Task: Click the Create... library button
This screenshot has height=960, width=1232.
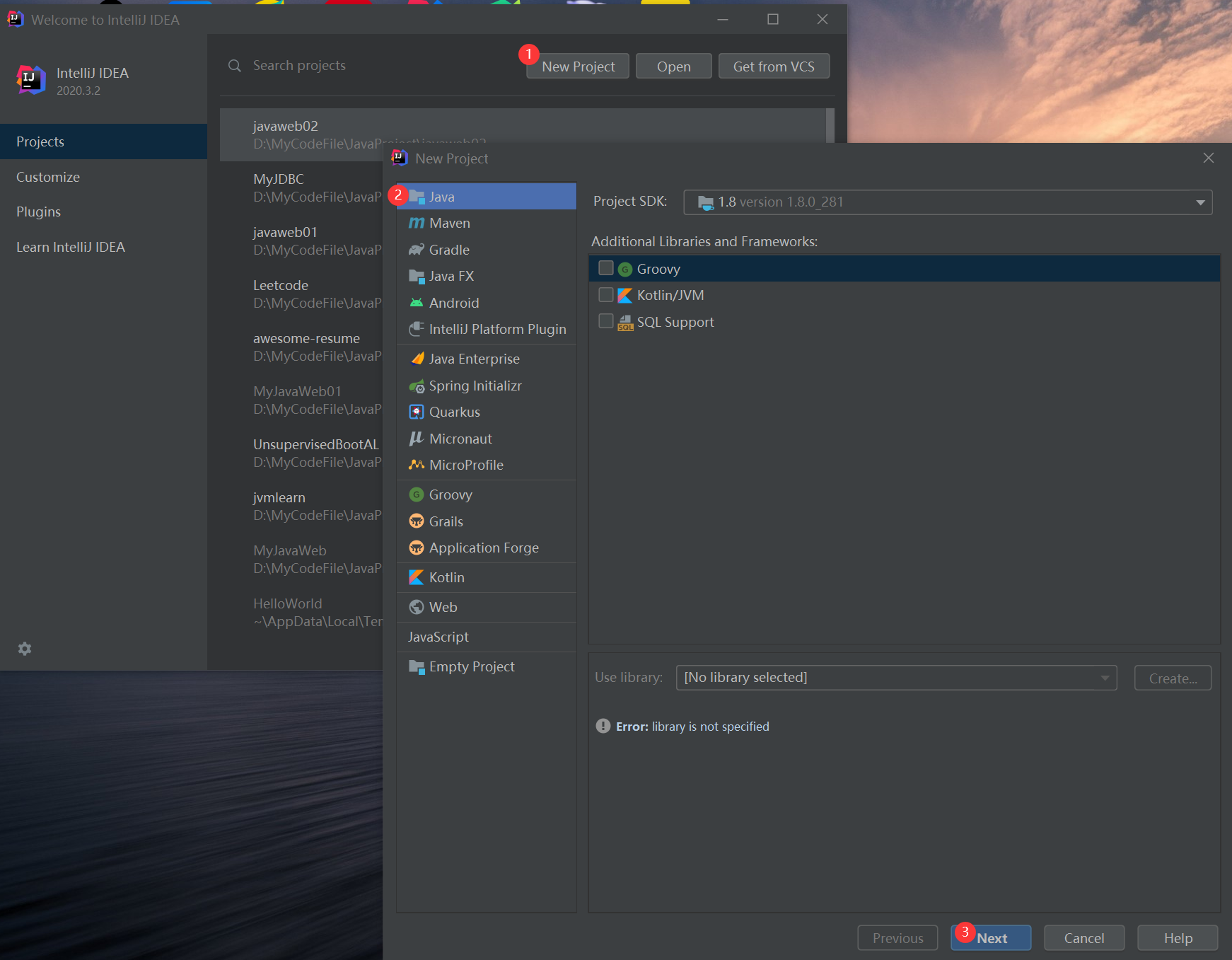Action: tap(1173, 678)
